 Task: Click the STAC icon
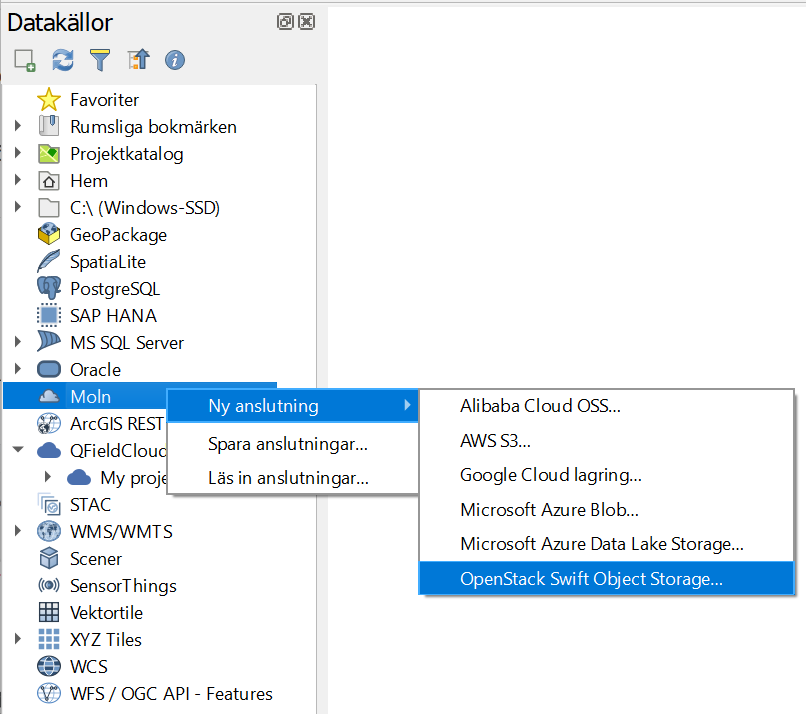pos(49,504)
